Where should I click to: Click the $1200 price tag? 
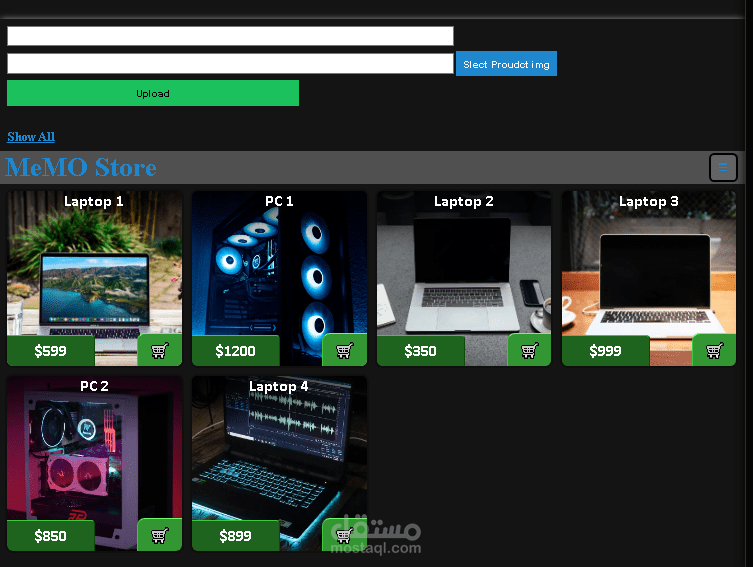coord(235,351)
